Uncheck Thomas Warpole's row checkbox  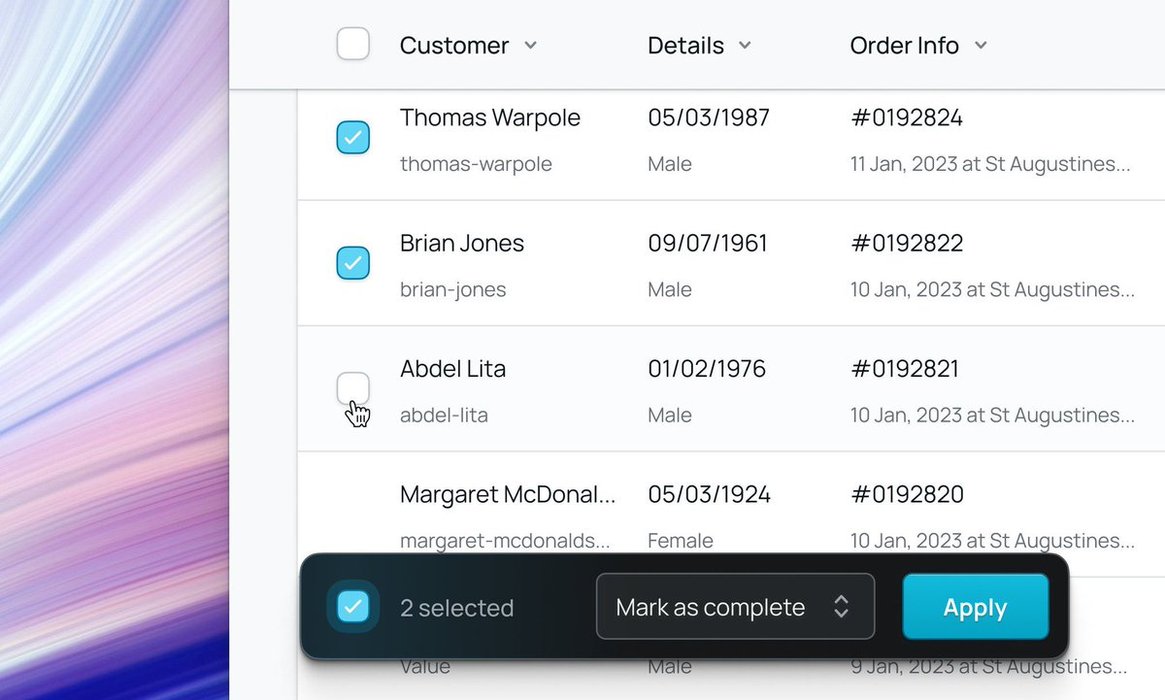pos(353,137)
